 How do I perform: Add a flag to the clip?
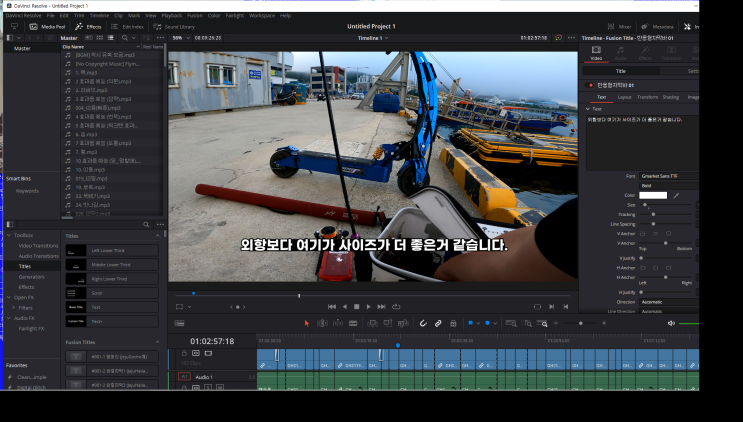pos(471,323)
